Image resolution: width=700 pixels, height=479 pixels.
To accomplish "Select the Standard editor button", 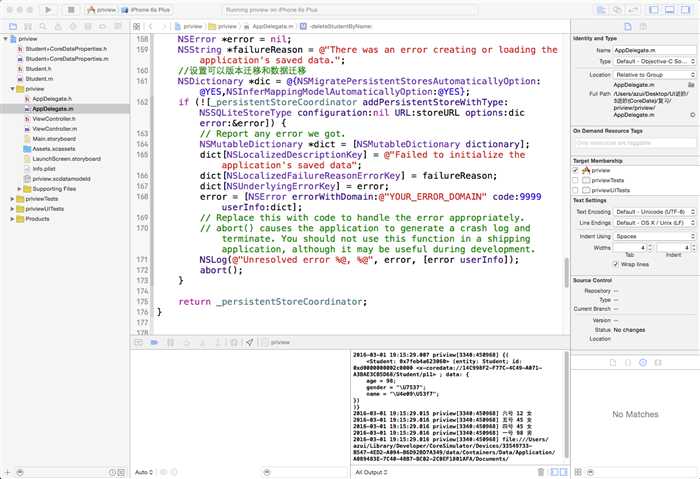I will click(602, 10).
